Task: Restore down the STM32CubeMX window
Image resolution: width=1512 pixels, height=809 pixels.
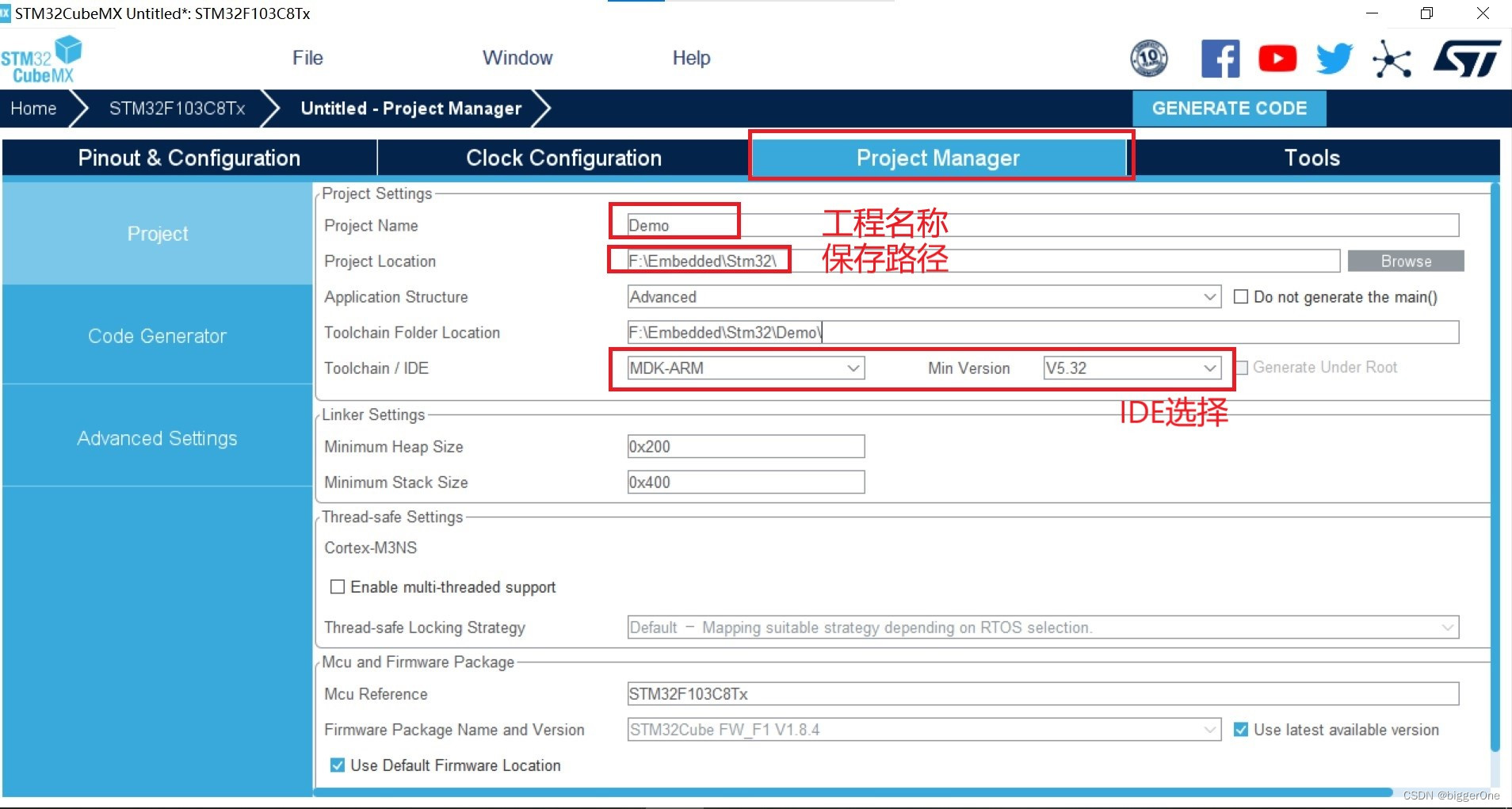Action: pyautogui.click(x=1426, y=13)
